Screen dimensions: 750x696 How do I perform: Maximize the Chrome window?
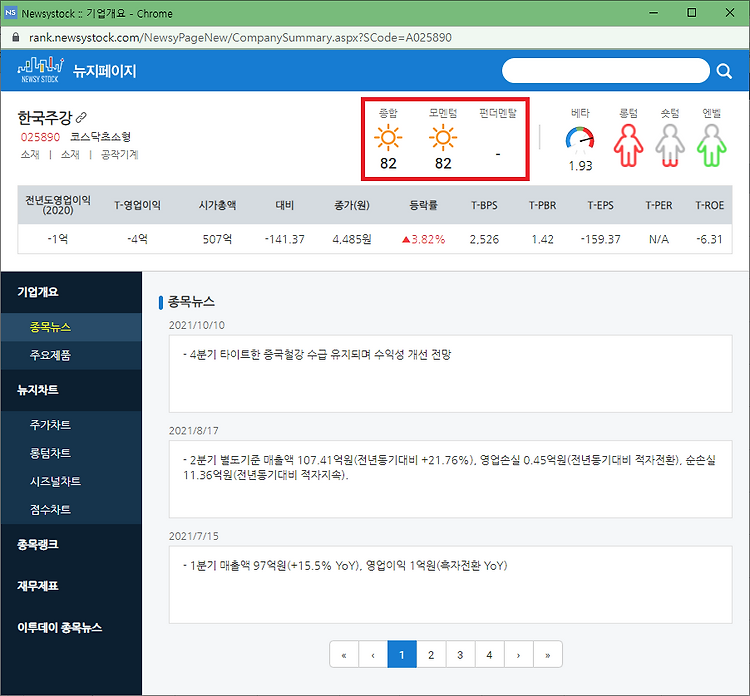click(692, 12)
